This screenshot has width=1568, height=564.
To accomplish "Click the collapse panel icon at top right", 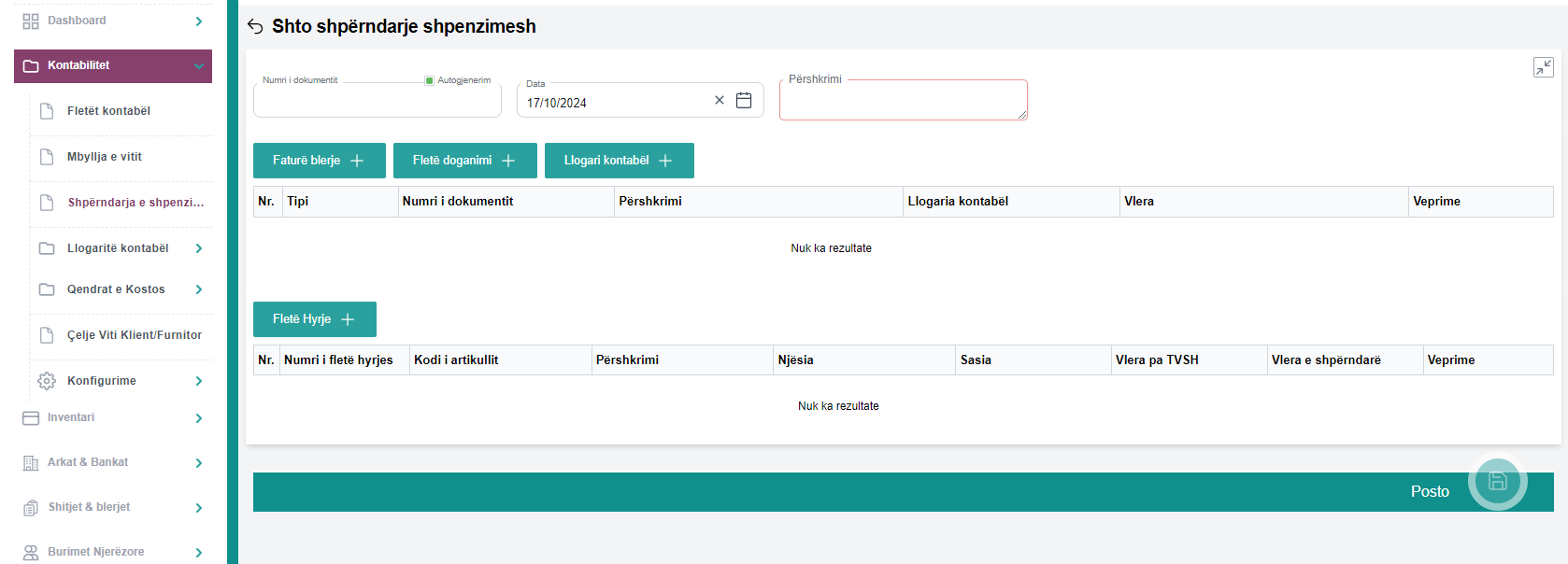I will tap(1543, 67).
